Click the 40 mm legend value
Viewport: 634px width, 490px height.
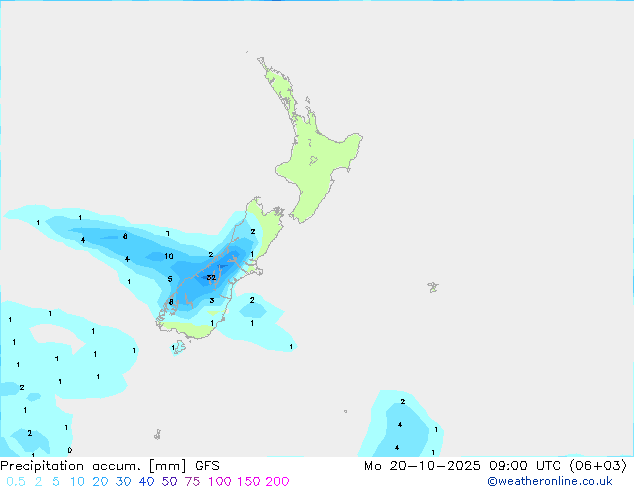[x=146, y=482]
